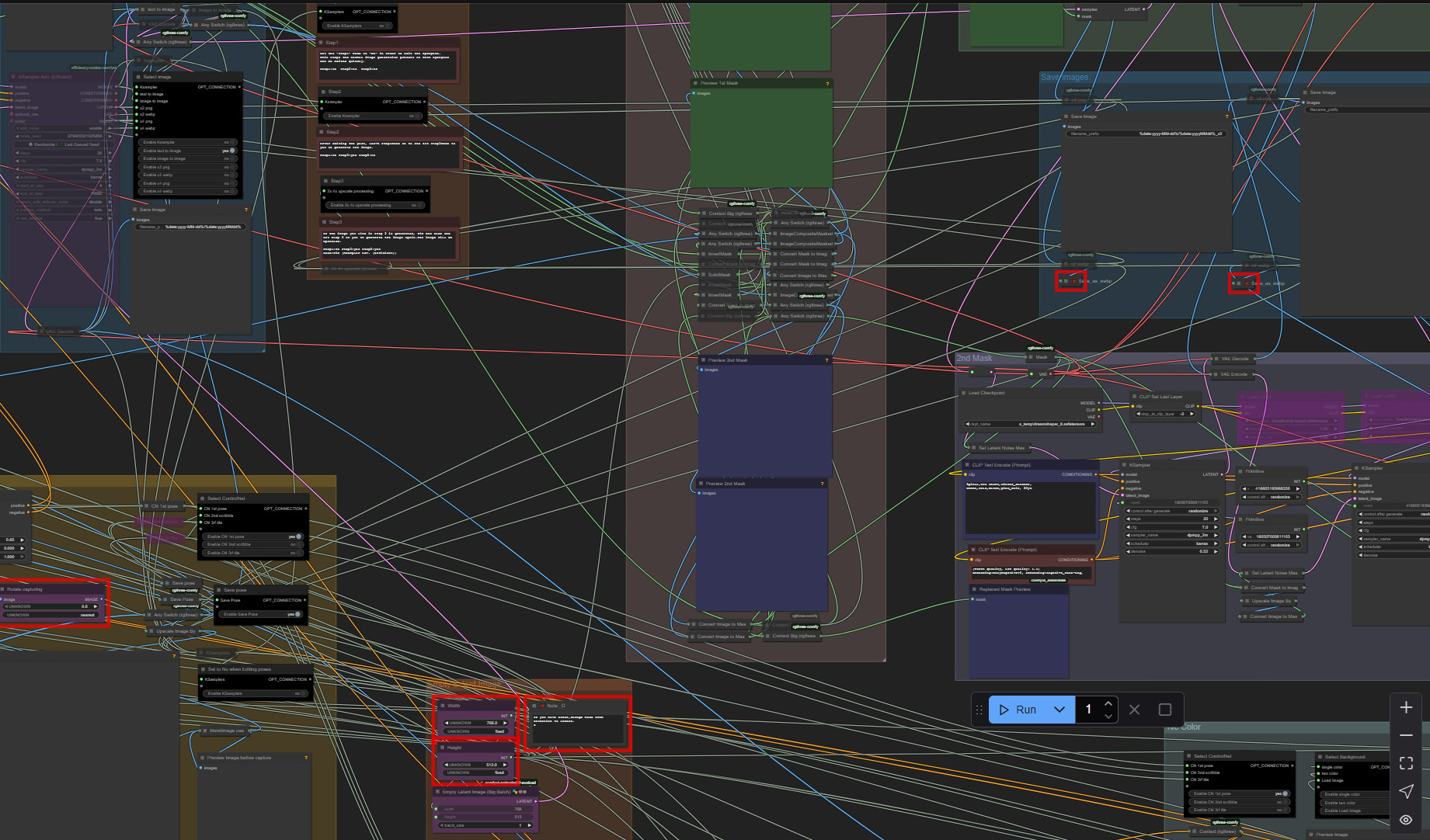This screenshot has width=1430, height=840.
Task: Toggle Enable CN 2nd scribble in yellow group
Action: click(x=253, y=544)
